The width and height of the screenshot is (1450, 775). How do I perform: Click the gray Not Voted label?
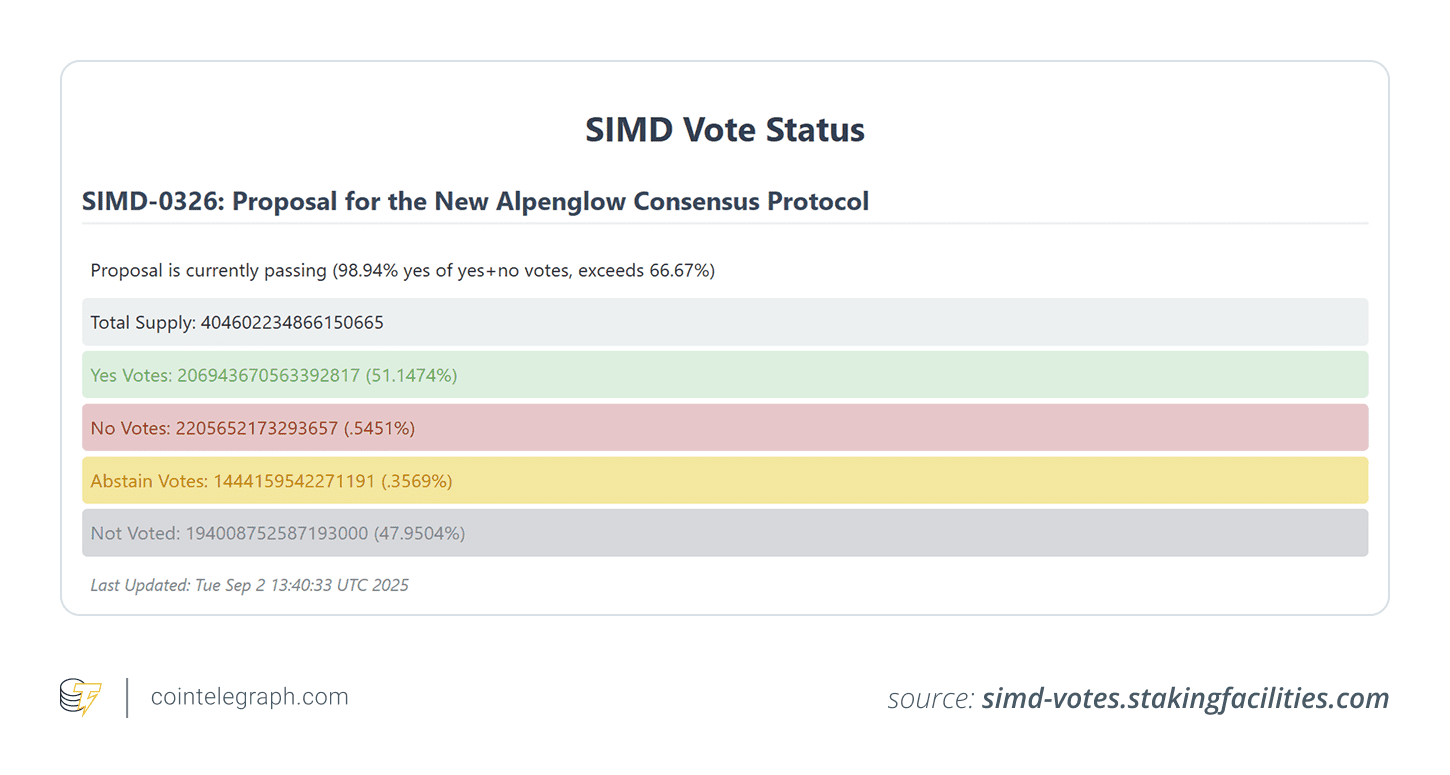click(x=136, y=534)
